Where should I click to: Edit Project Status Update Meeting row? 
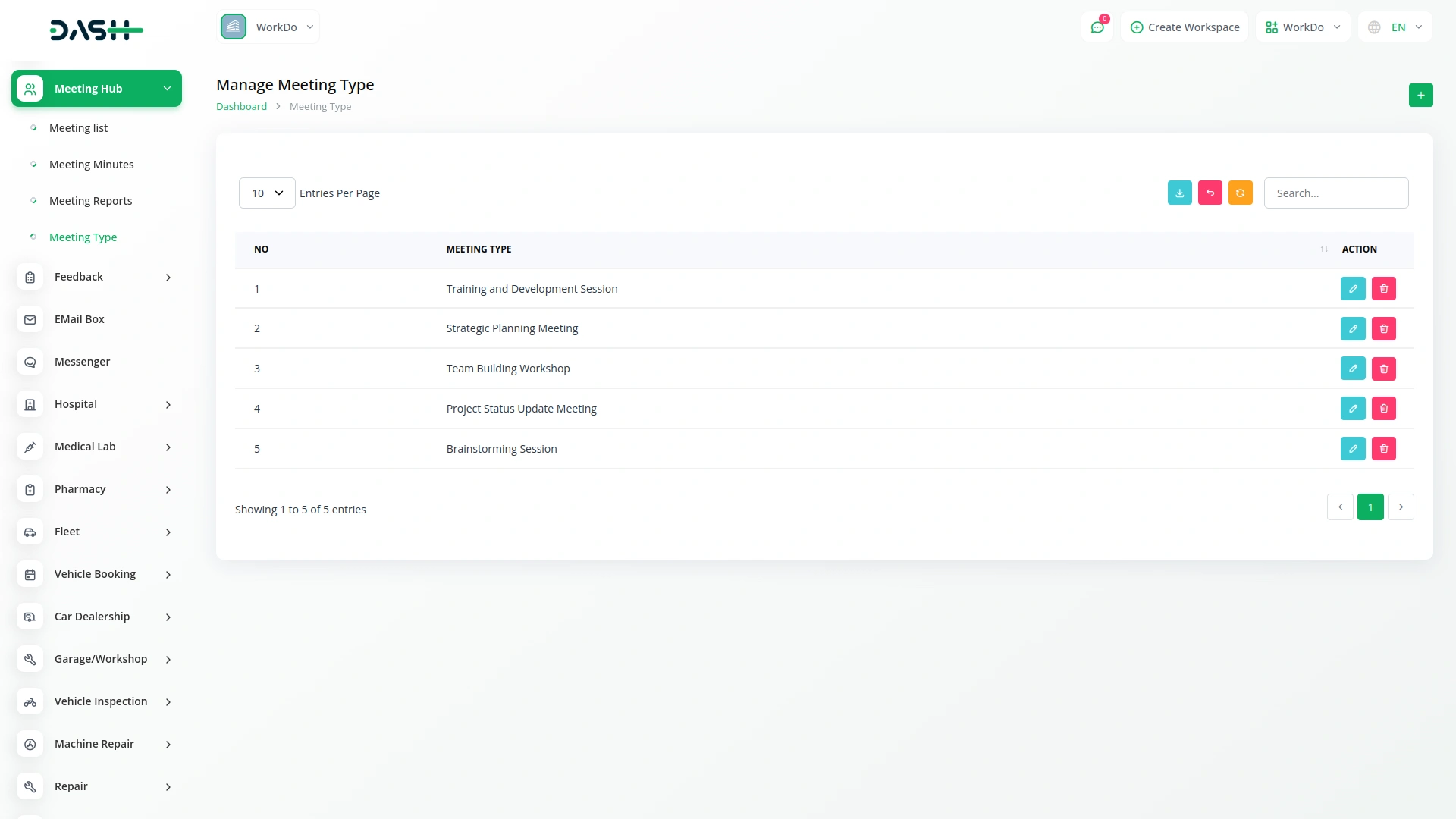[1353, 409]
